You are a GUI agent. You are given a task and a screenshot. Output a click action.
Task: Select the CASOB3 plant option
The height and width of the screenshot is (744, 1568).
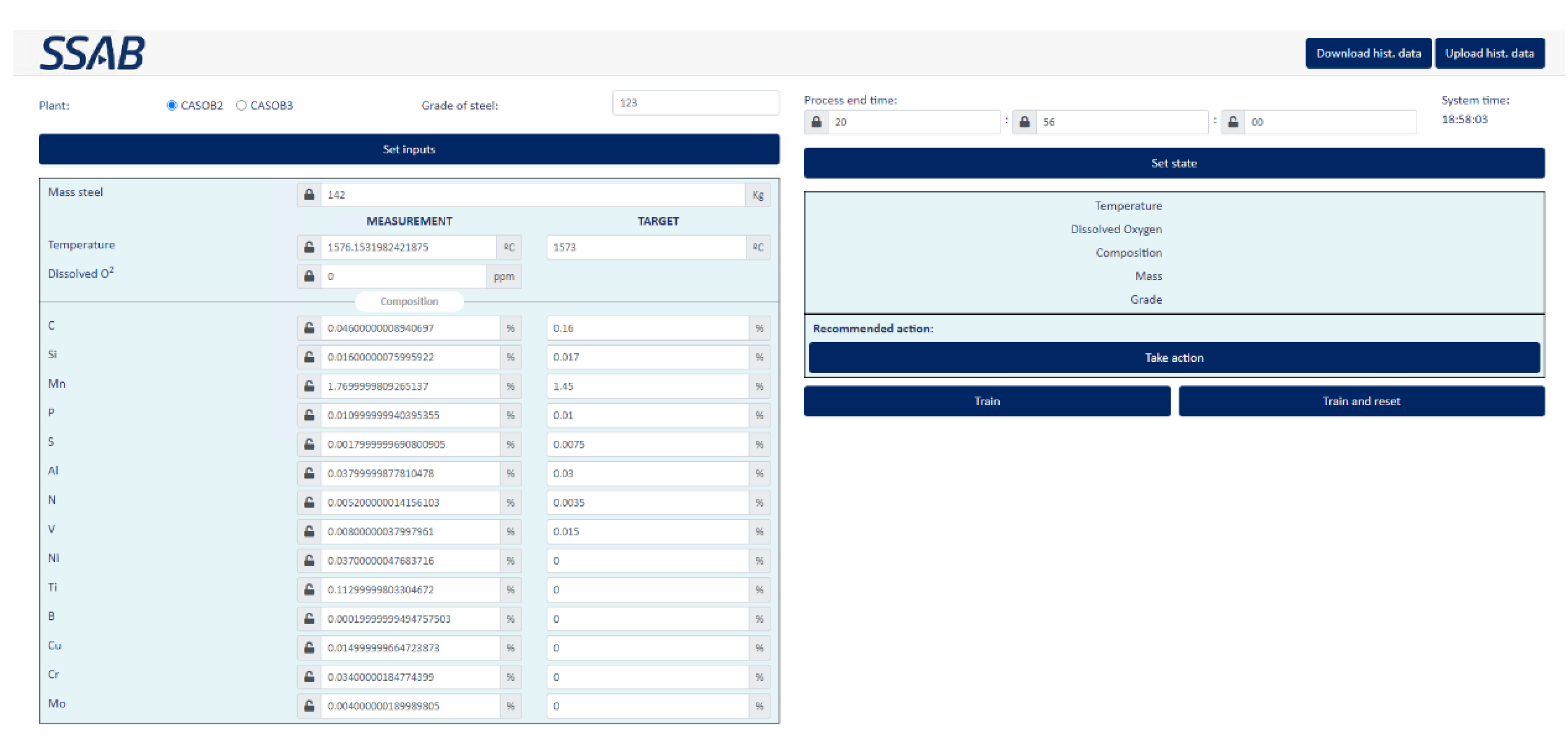click(x=241, y=105)
